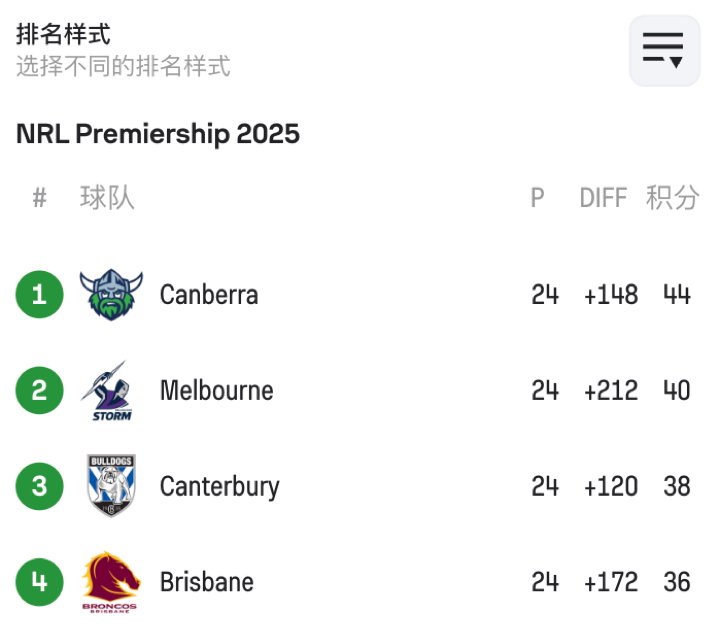Click the DIFF column header
714x624 pixels.
click(x=603, y=198)
